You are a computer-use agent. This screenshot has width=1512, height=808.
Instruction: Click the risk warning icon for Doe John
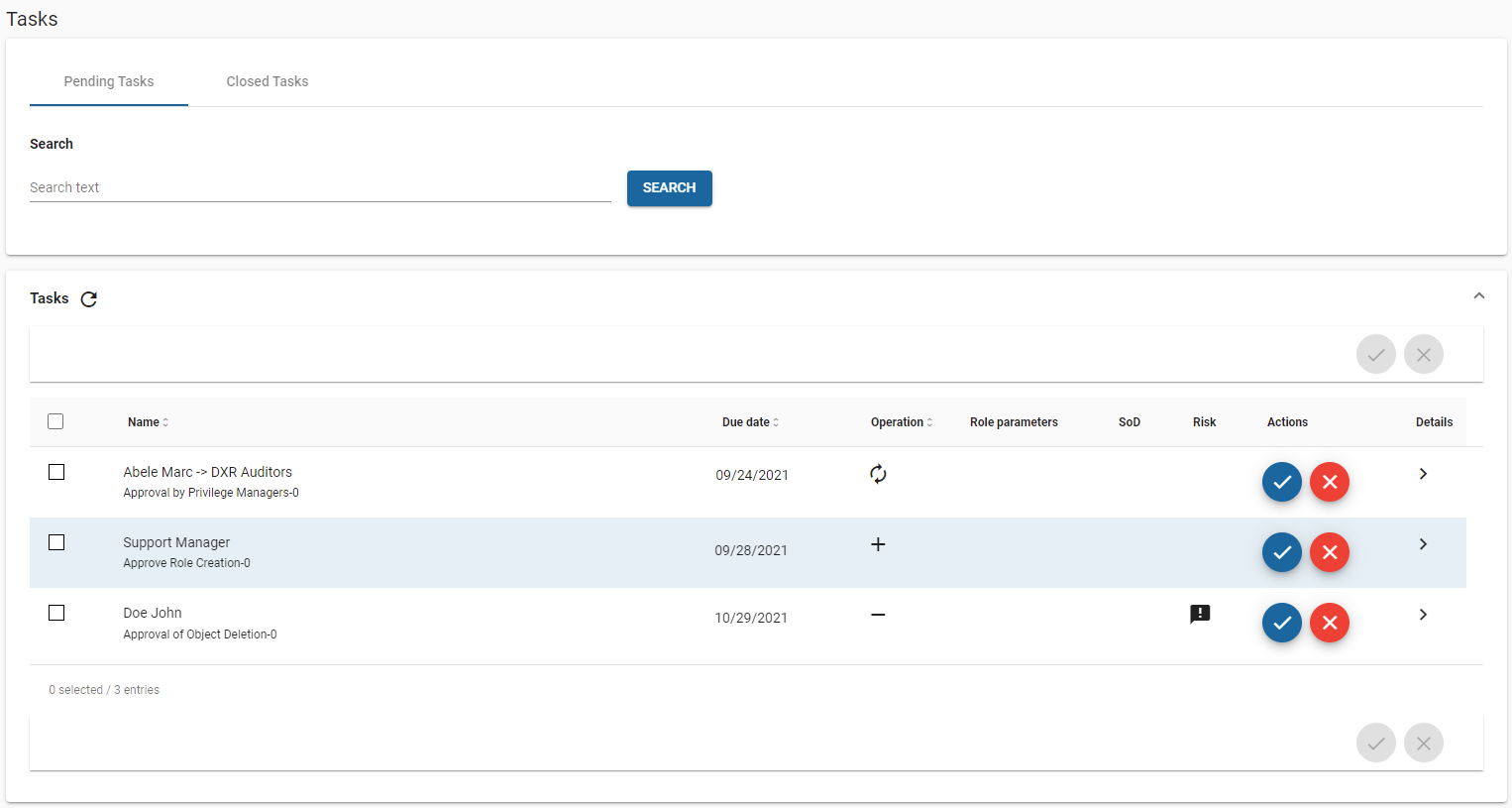[1200, 615]
